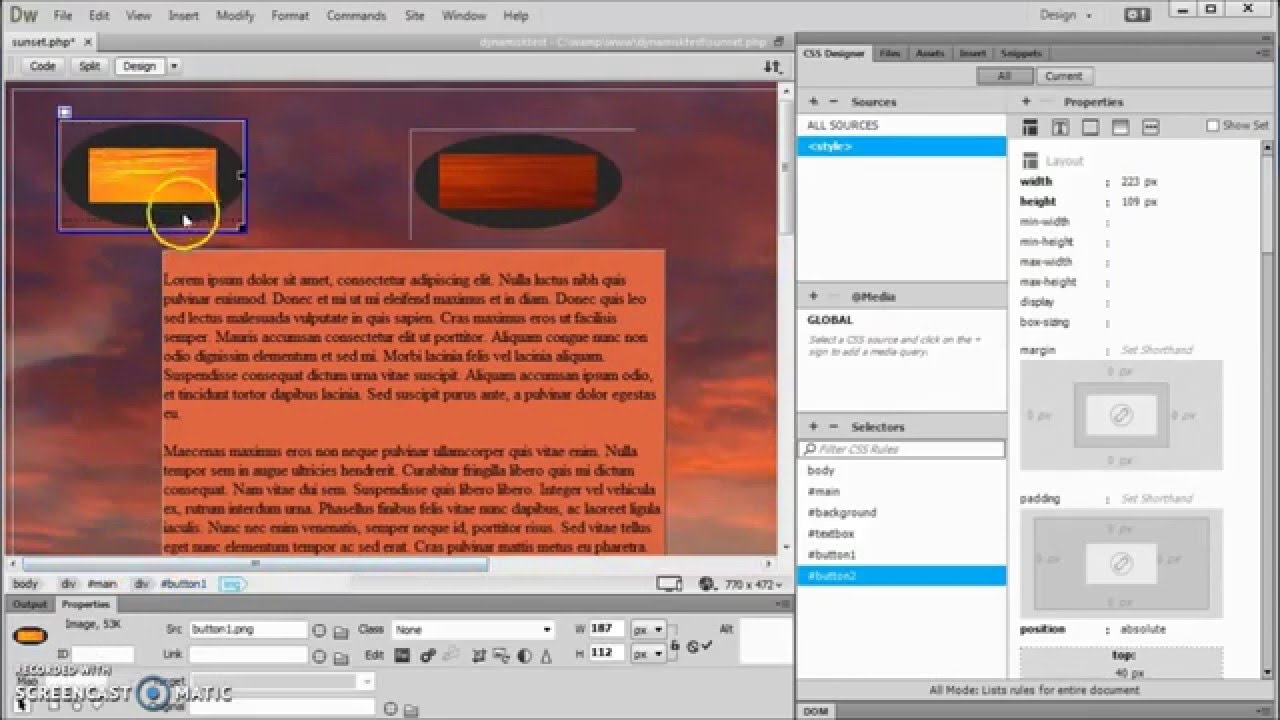Viewport: 1280px width, 720px height.
Task: Jump to Layout category icon in toolbar
Action: click(1029, 127)
